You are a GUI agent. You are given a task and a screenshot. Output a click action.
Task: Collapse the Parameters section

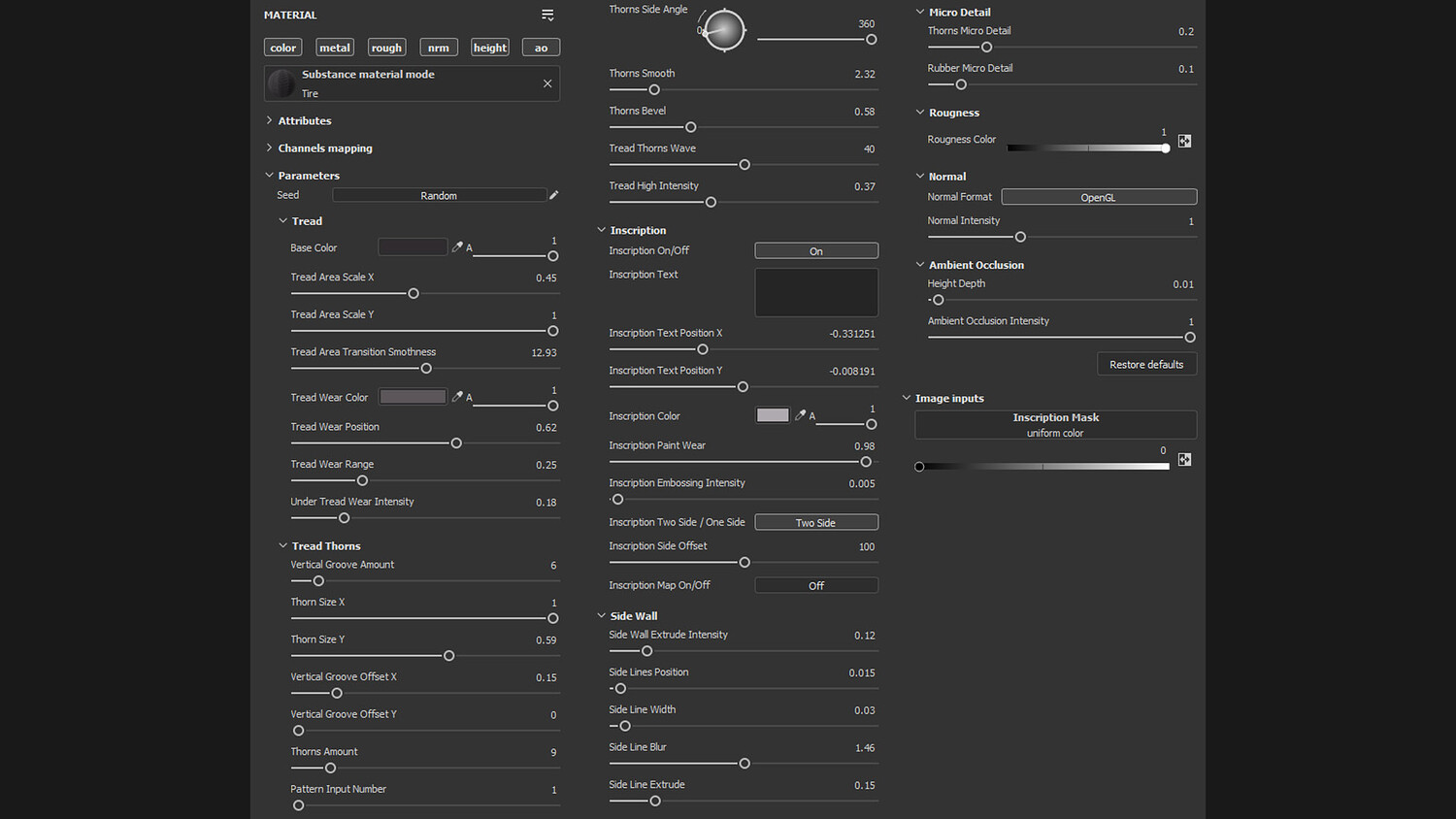click(x=269, y=175)
